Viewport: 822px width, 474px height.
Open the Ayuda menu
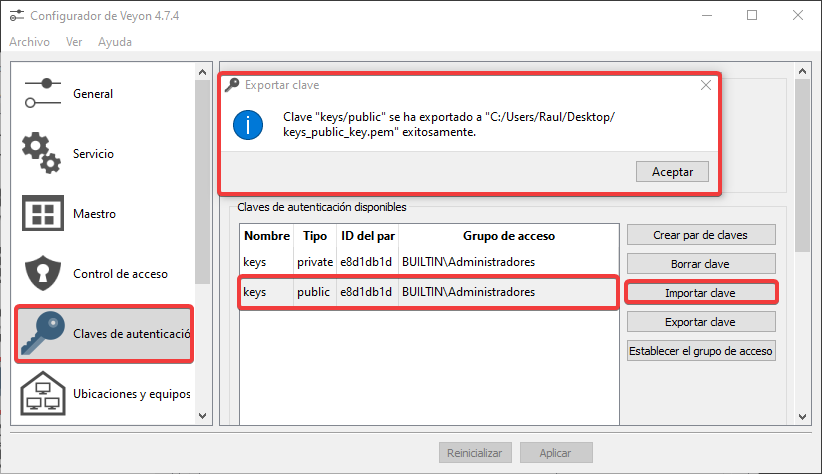(x=115, y=42)
